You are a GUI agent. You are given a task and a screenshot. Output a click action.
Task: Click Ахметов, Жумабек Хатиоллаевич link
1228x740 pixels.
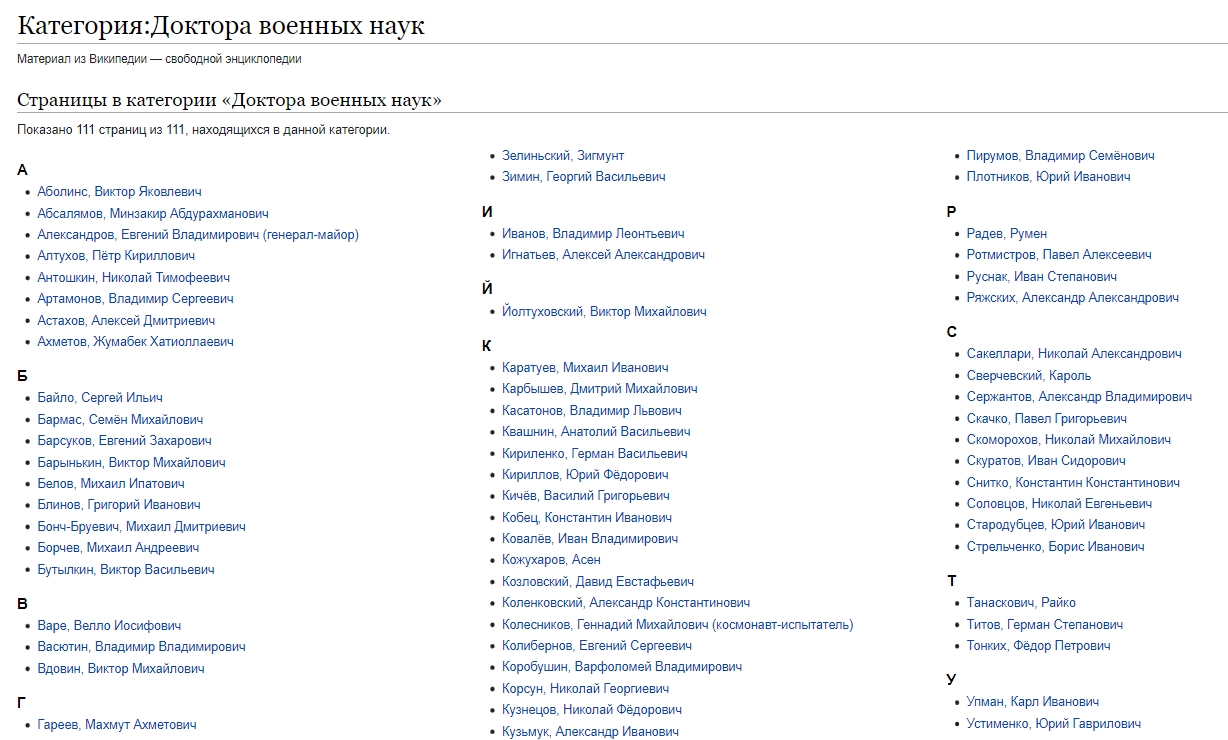coord(135,342)
